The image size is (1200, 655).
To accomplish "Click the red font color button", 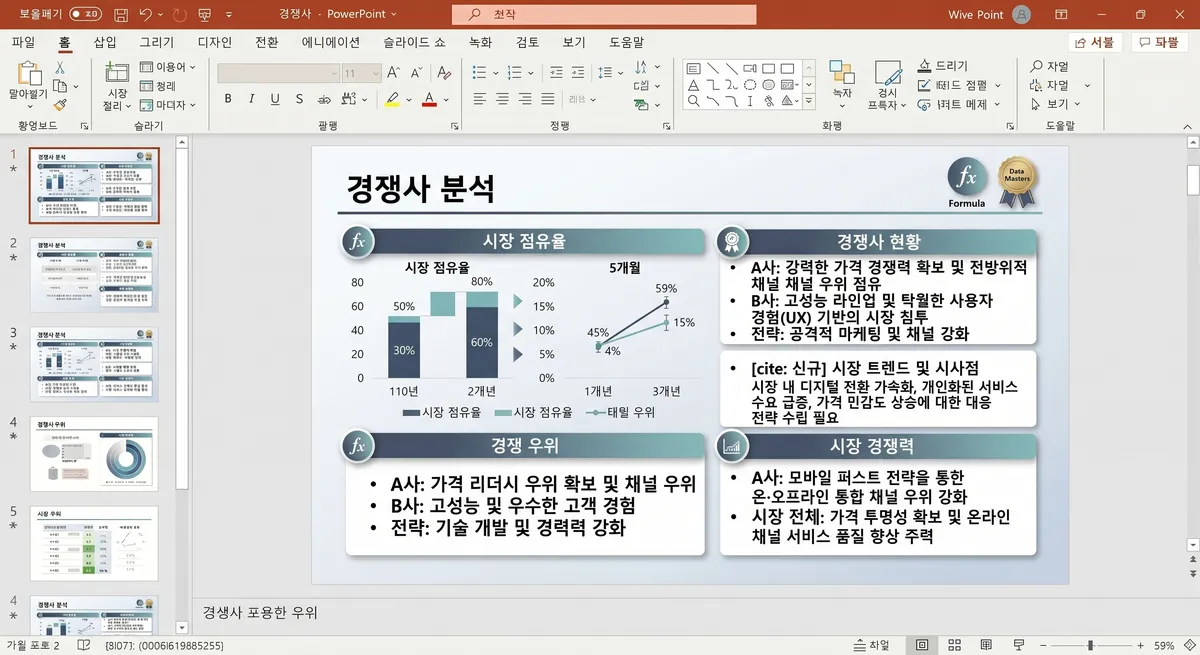I will coord(429,99).
